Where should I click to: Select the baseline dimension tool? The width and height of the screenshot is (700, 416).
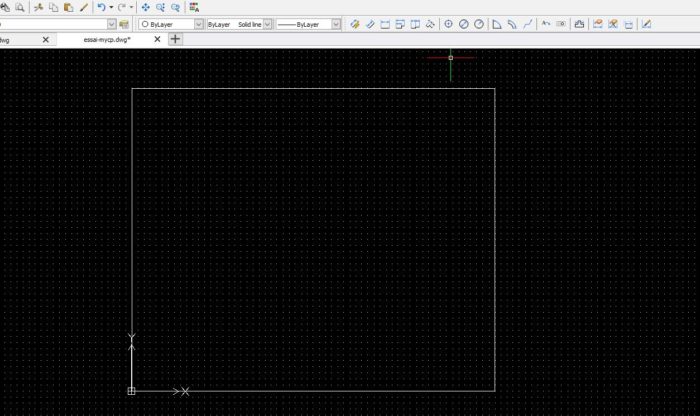(400, 24)
